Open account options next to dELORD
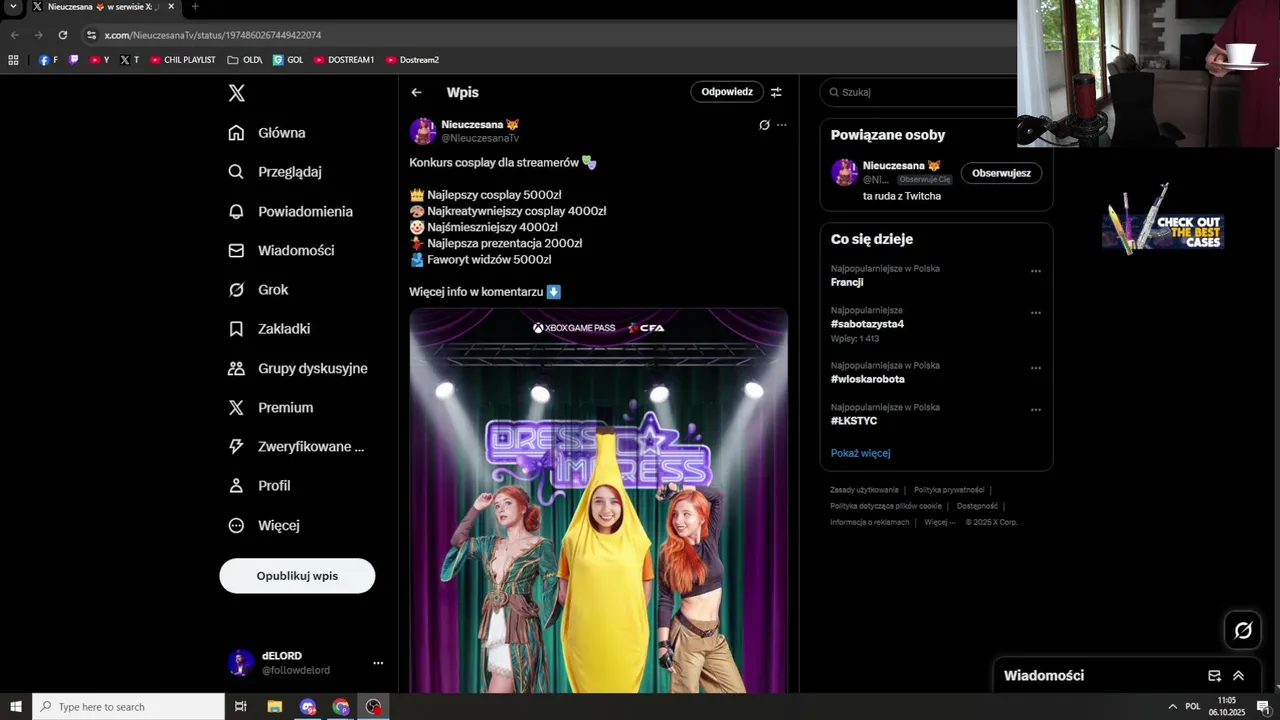Image resolution: width=1280 pixels, height=720 pixels. pos(378,663)
